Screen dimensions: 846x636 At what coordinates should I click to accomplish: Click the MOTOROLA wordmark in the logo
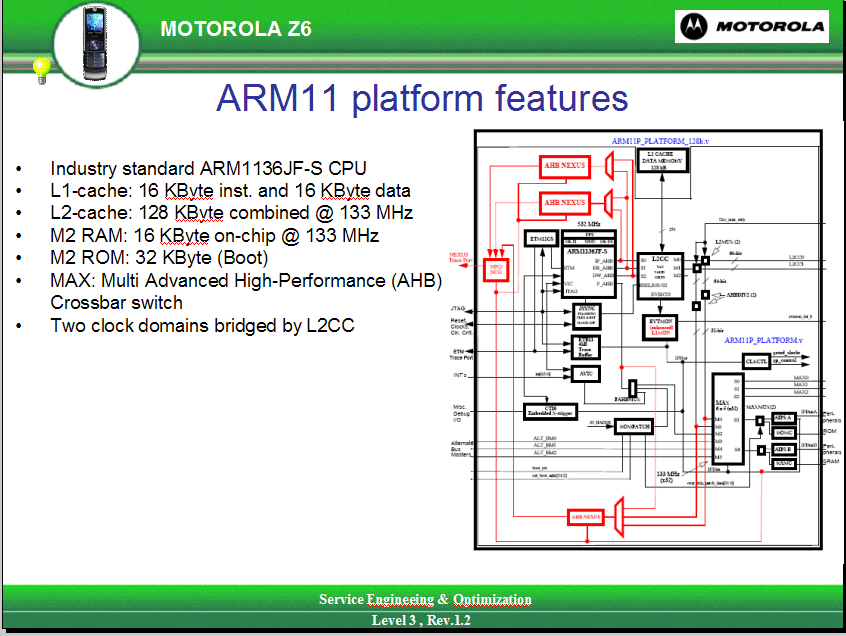tap(770, 26)
